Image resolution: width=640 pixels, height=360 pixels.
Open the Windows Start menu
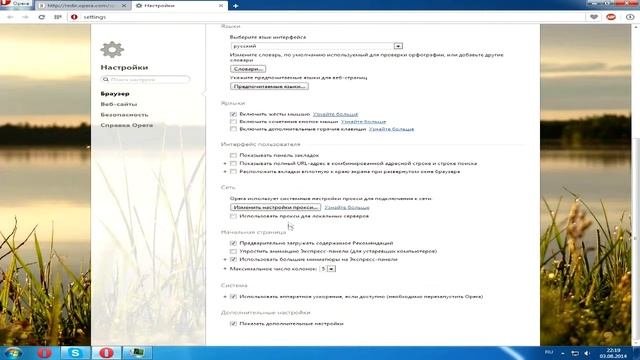click(13, 353)
